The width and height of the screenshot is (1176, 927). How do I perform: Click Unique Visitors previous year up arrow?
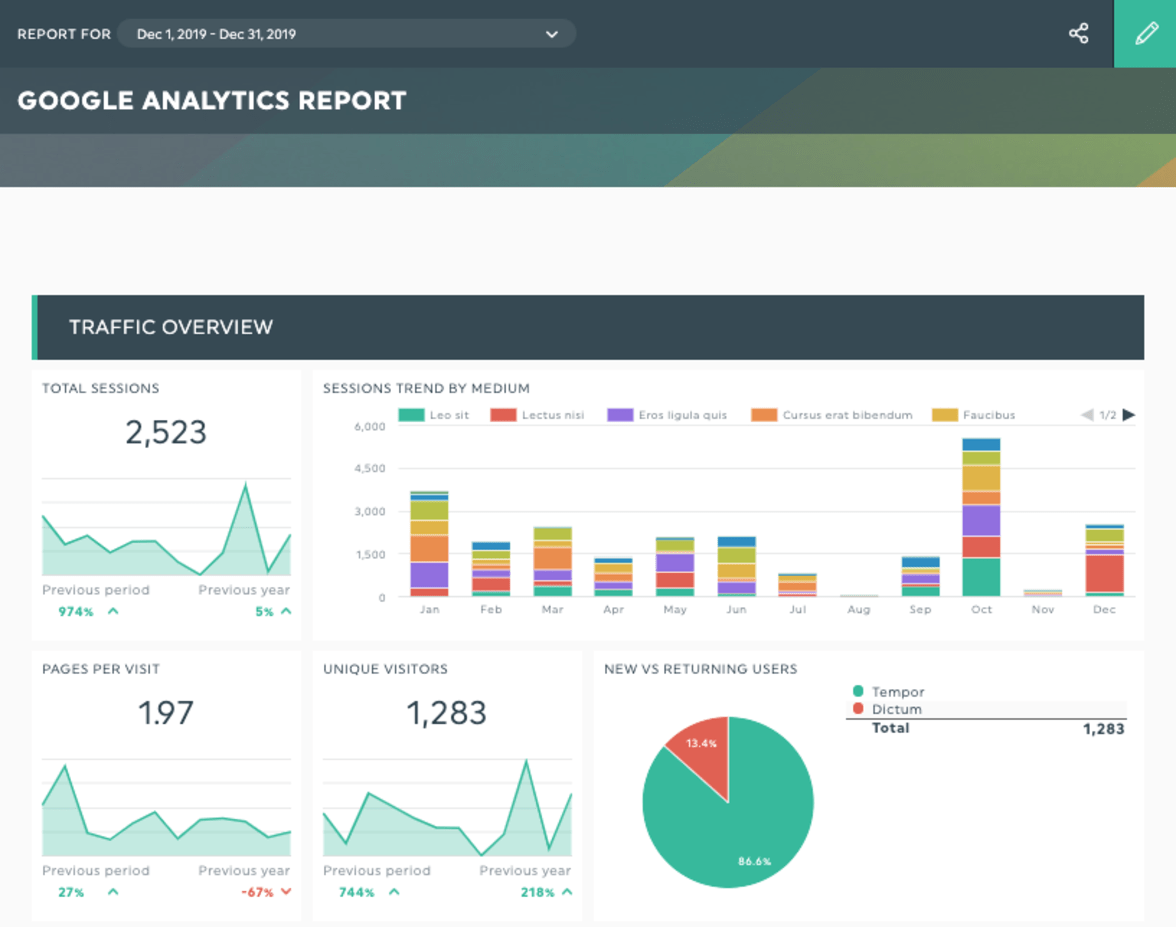tap(567, 892)
